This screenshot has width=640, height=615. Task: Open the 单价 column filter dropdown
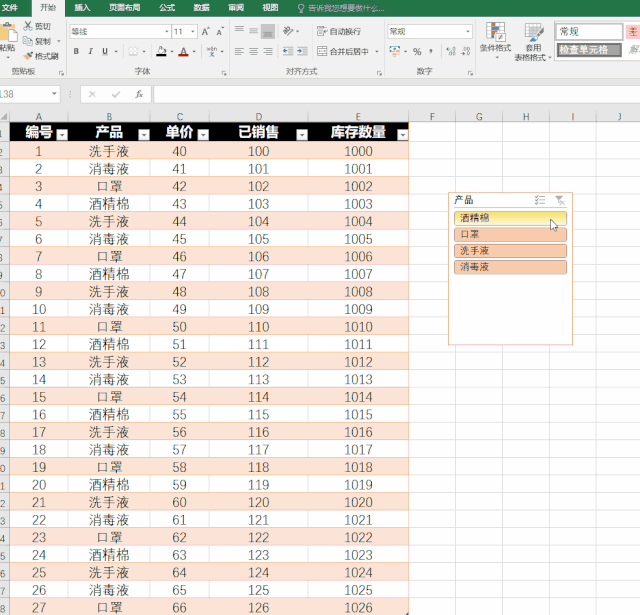(x=203, y=135)
